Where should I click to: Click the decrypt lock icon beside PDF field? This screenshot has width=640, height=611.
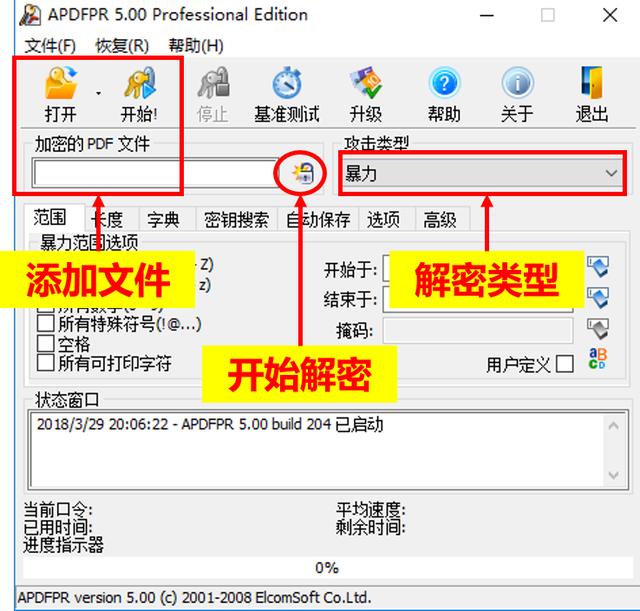pyautogui.click(x=303, y=173)
